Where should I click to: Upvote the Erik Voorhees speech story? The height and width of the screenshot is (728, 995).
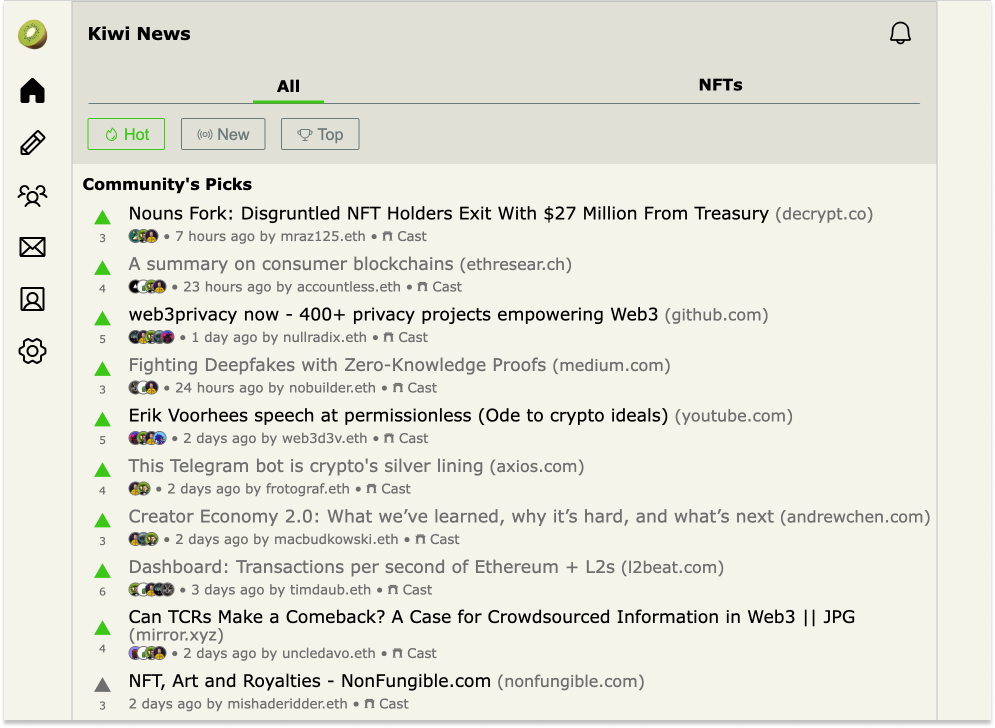[x=102, y=420]
